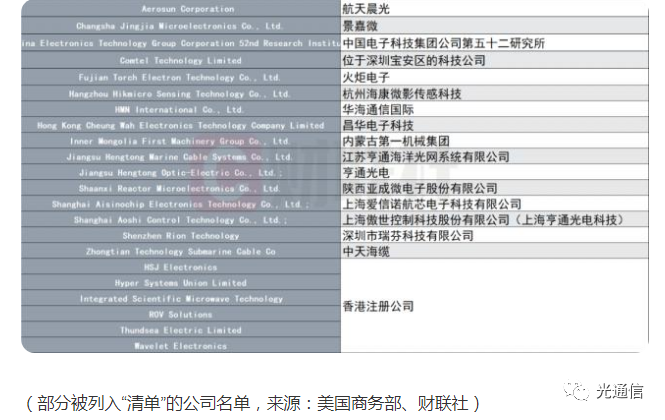Click the 中天海缆 cell
The height and width of the screenshot is (420, 665).
coord(495,251)
